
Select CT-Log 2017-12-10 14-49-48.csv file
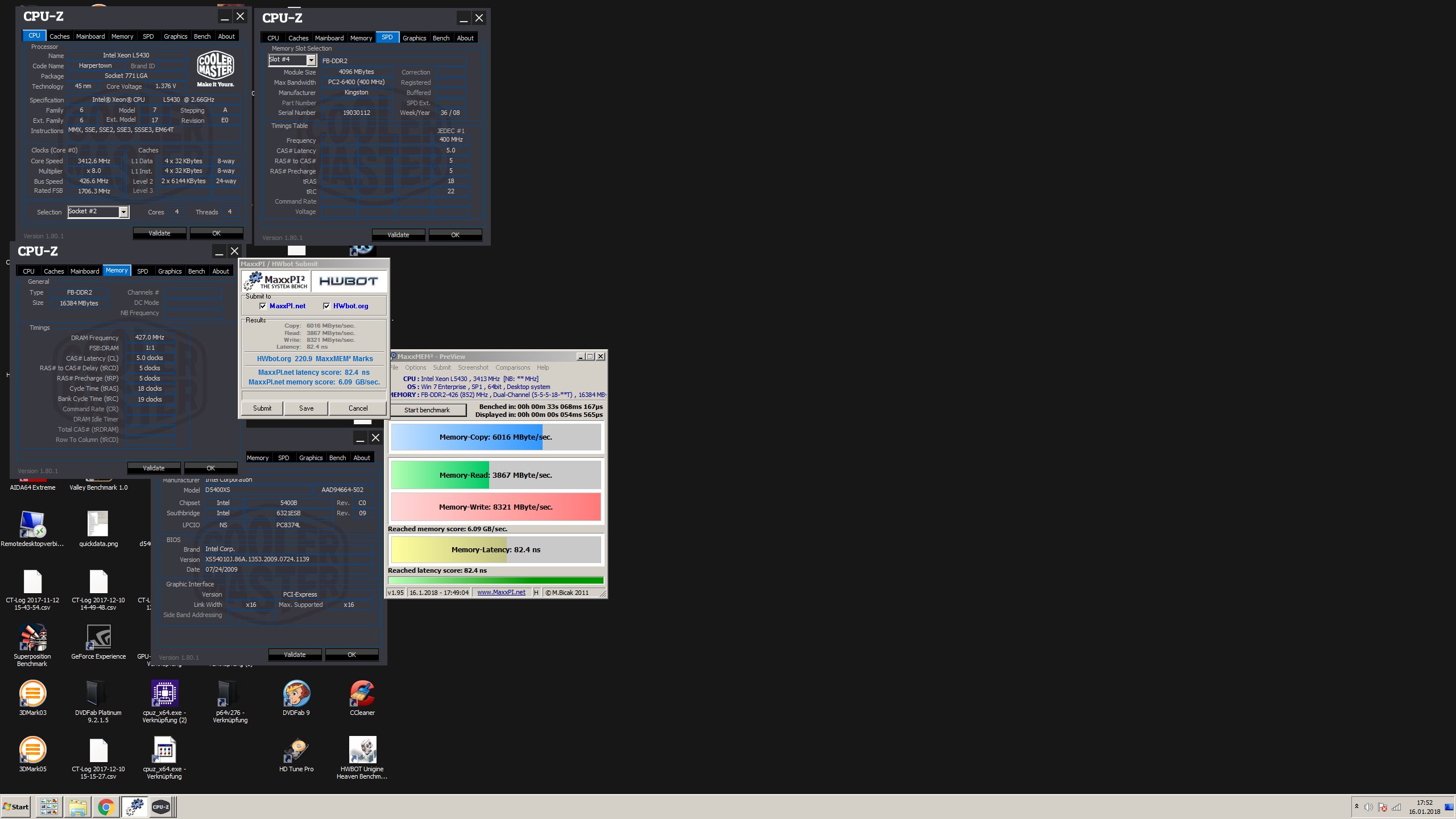coord(98,589)
